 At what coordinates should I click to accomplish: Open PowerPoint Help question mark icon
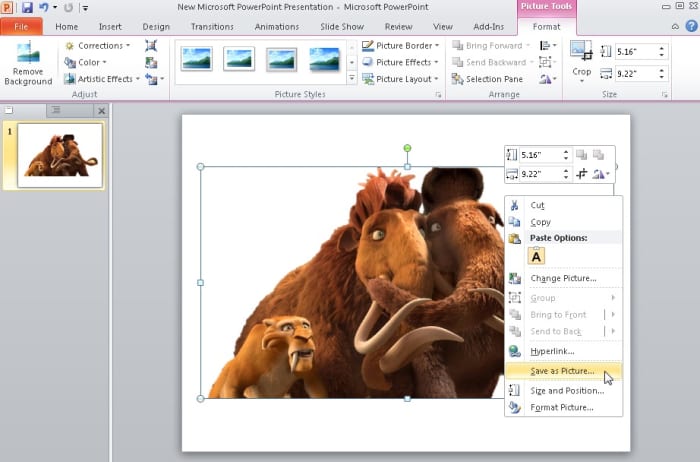[692, 26]
